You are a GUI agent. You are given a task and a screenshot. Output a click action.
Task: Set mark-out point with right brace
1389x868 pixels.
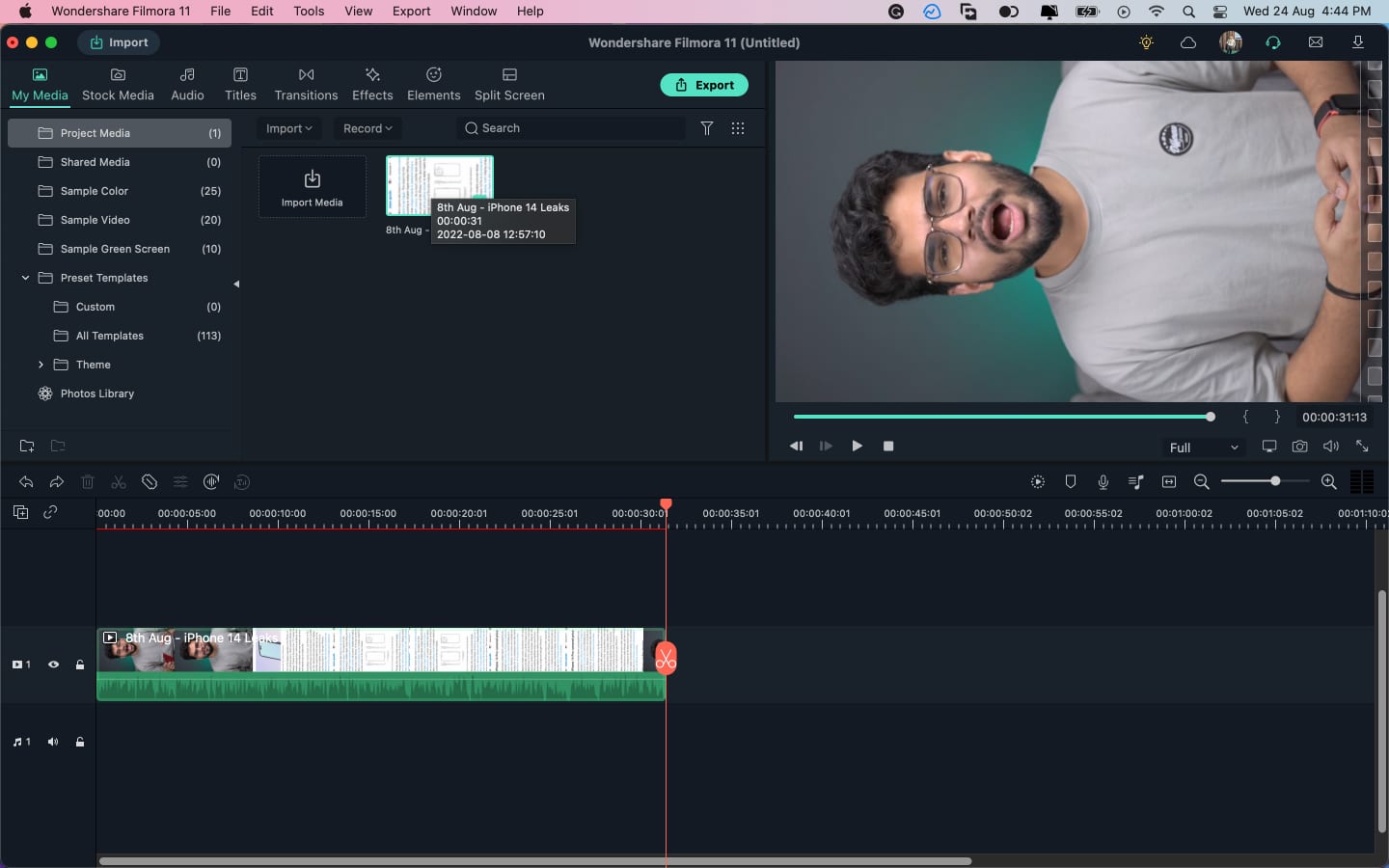tap(1277, 417)
